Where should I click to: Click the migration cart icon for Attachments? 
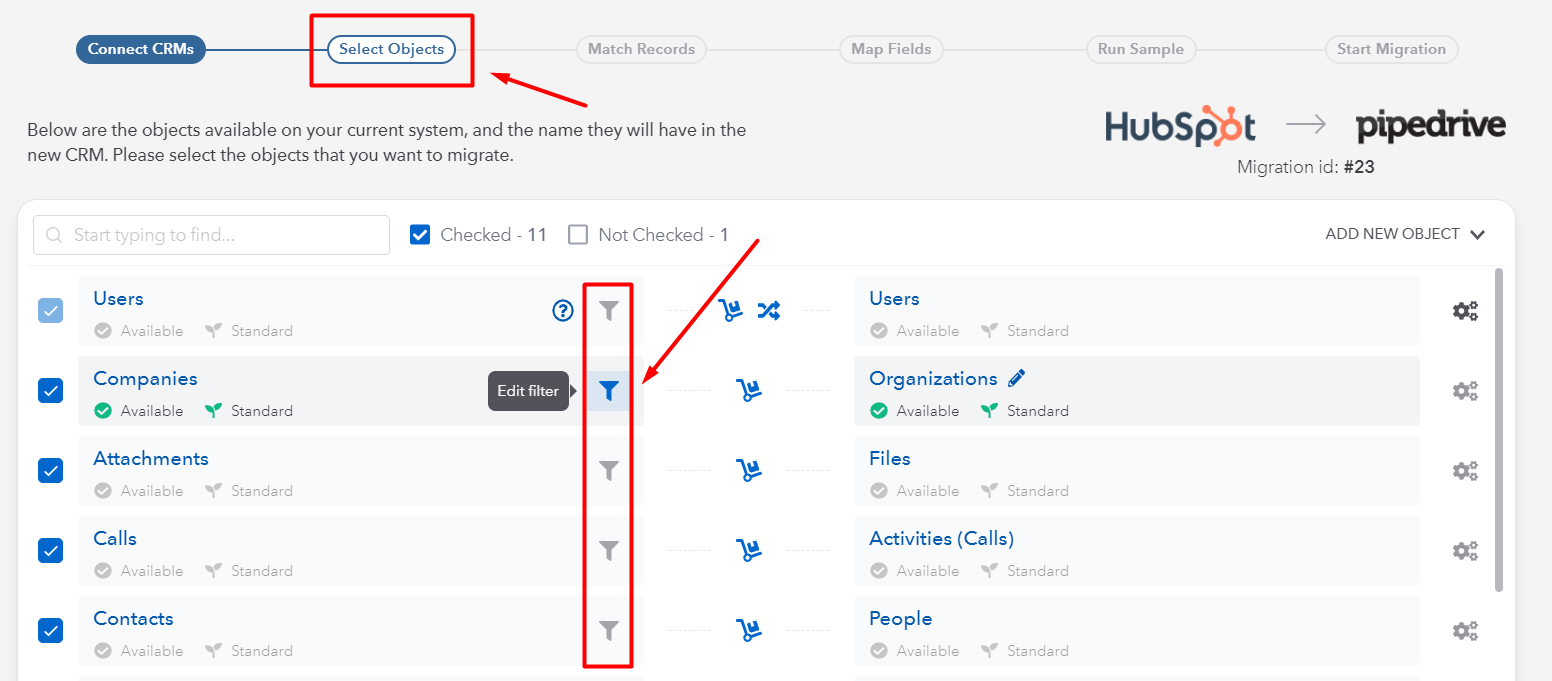(749, 470)
